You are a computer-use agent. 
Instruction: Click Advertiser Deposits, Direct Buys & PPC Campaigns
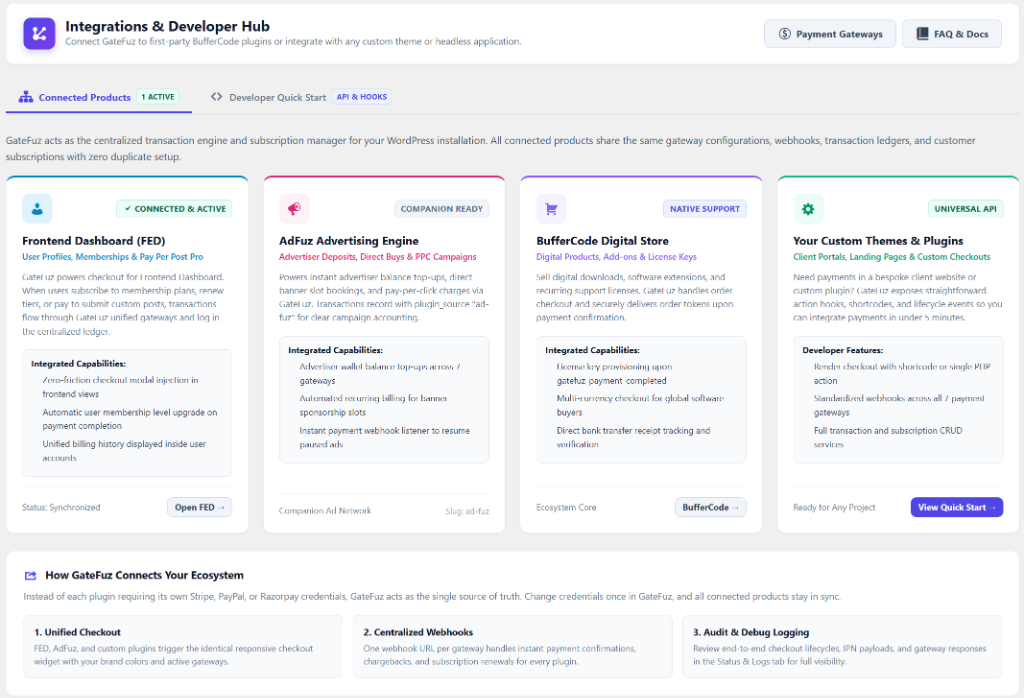(377, 257)
